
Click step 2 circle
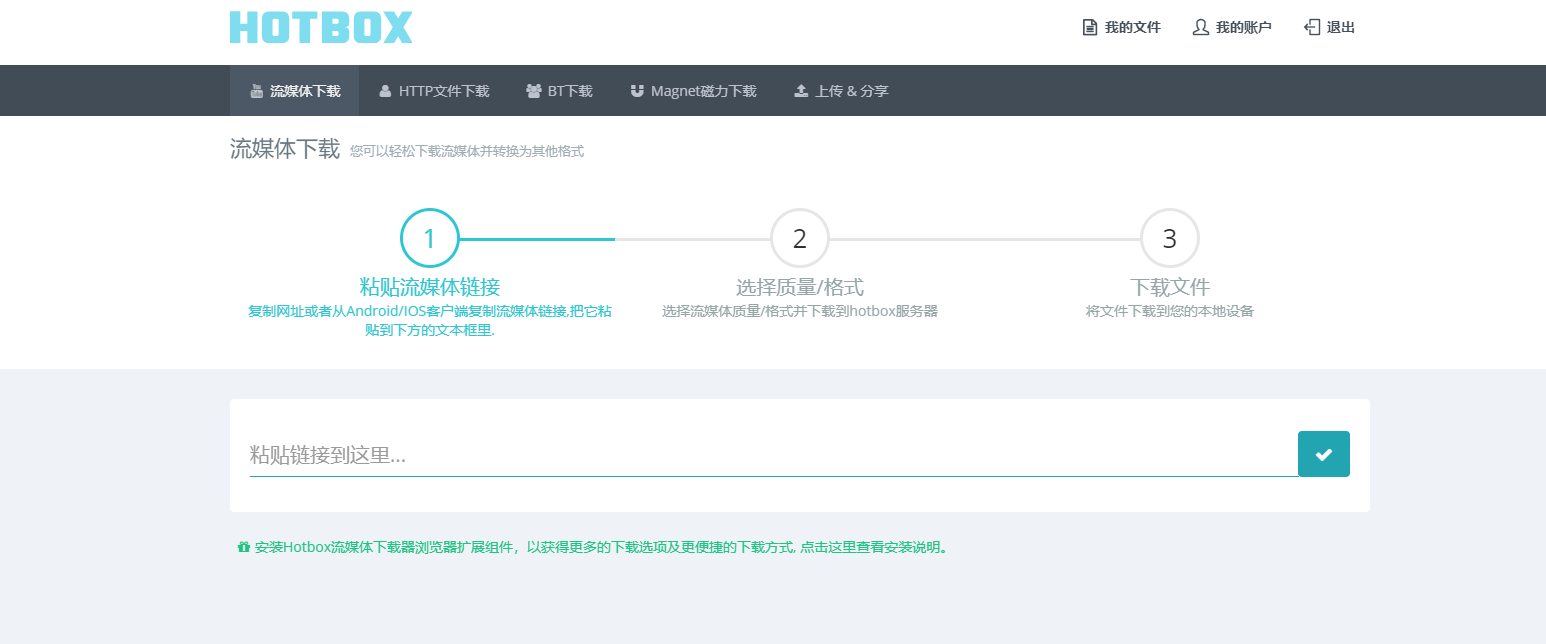point(800,239)
